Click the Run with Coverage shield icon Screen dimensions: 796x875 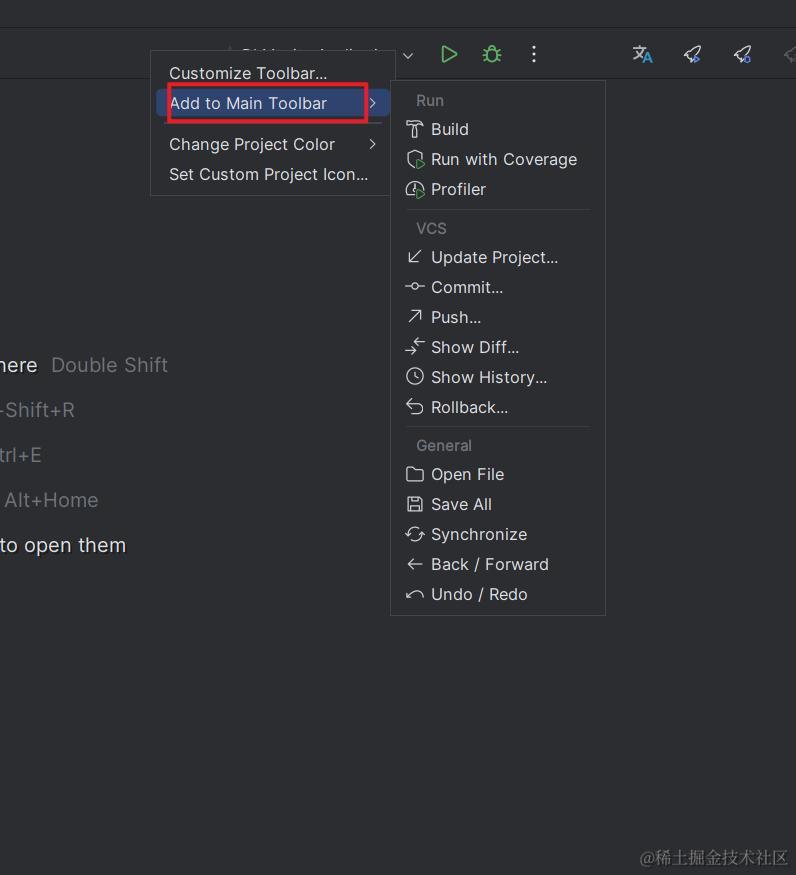click(x=415, y=160)
